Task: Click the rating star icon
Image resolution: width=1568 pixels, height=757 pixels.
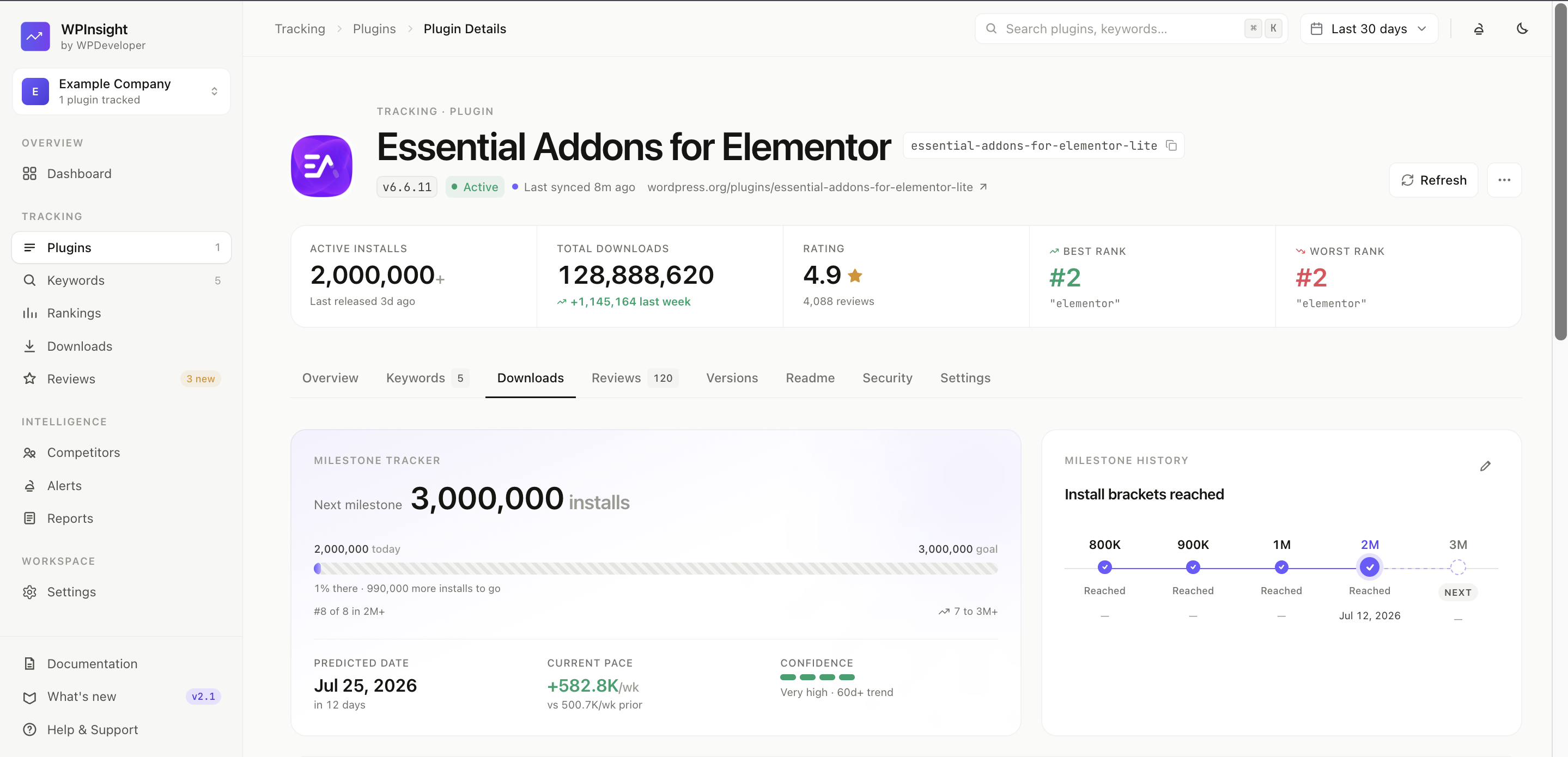Action: pos(855,276)
